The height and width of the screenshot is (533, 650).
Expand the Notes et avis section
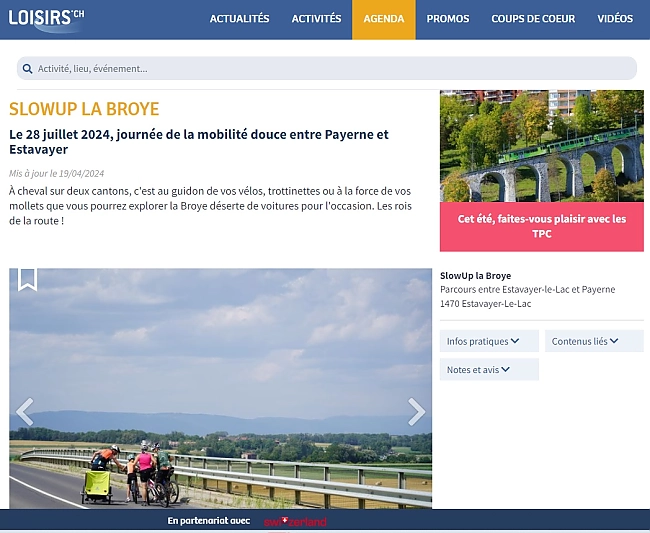488,370
